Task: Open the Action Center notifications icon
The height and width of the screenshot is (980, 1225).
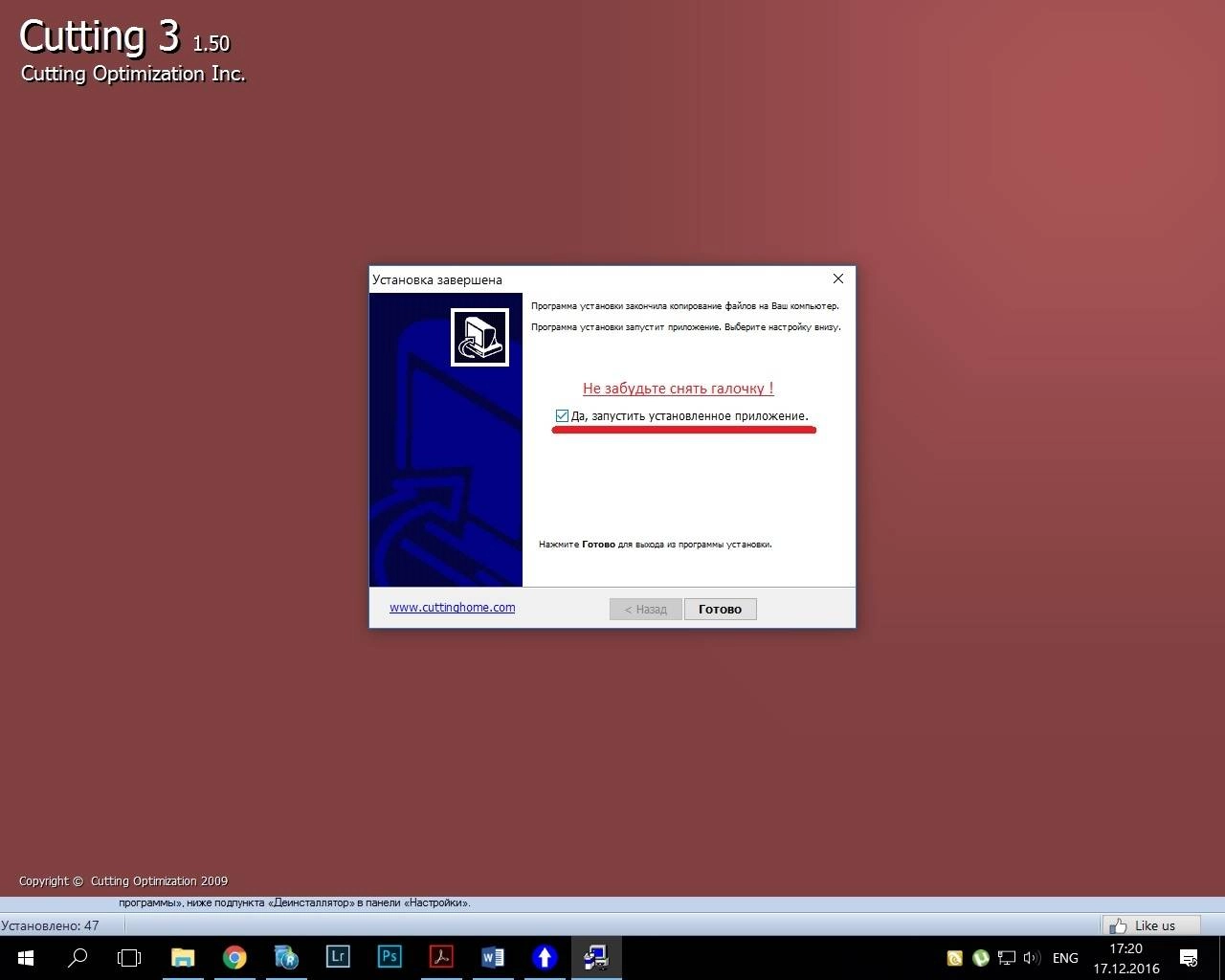Action: pyautogui.click(x=1189, y=957)
